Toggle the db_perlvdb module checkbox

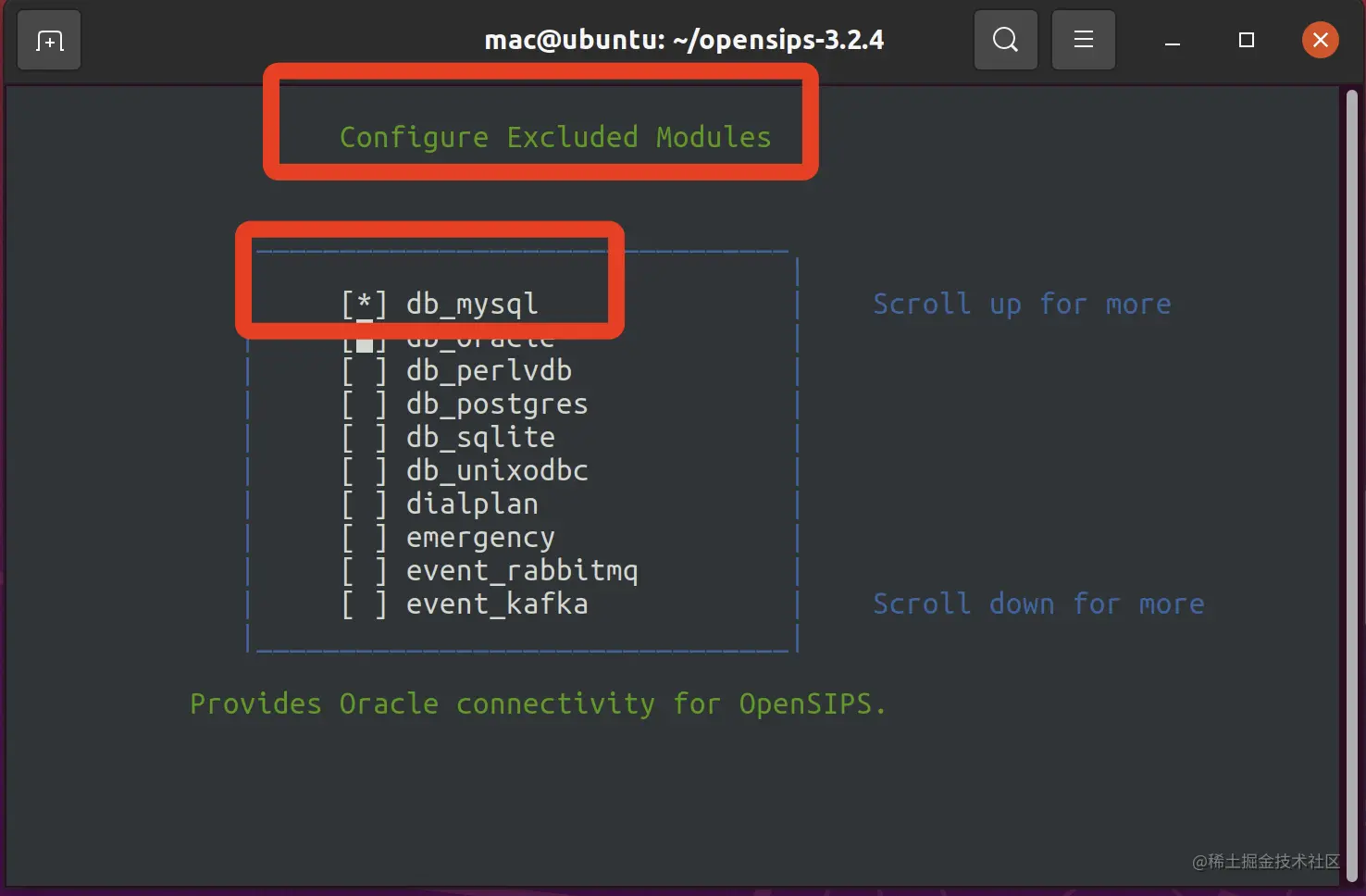click(x=365, y=371)
